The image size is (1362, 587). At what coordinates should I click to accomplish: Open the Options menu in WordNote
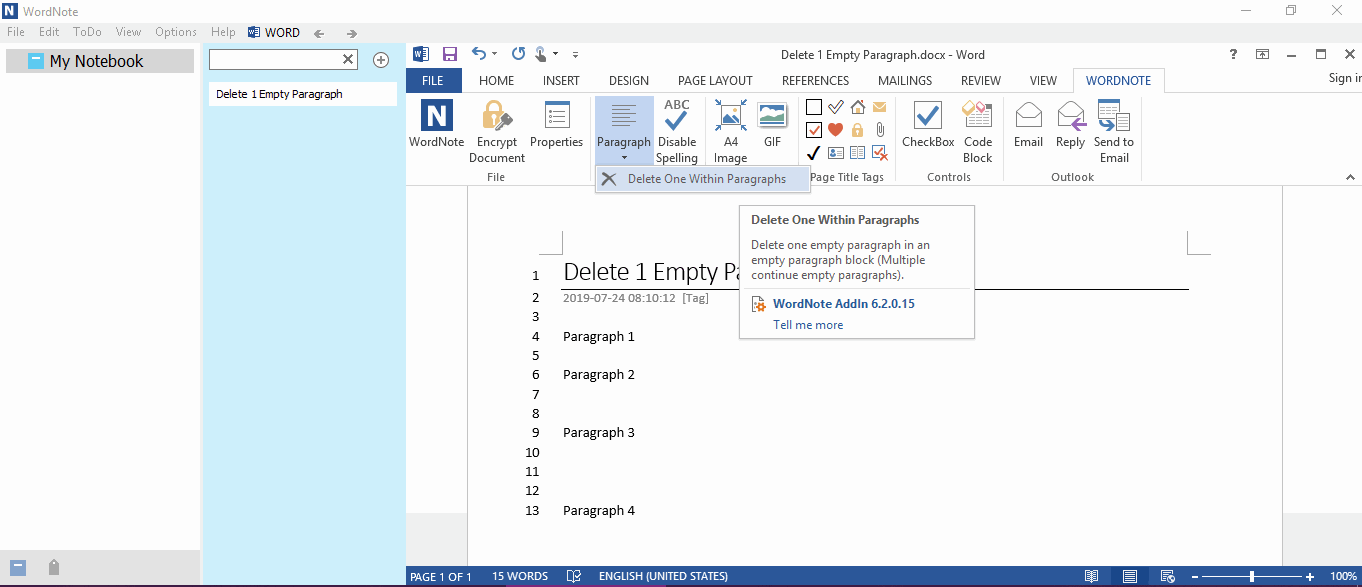[176, 32]
